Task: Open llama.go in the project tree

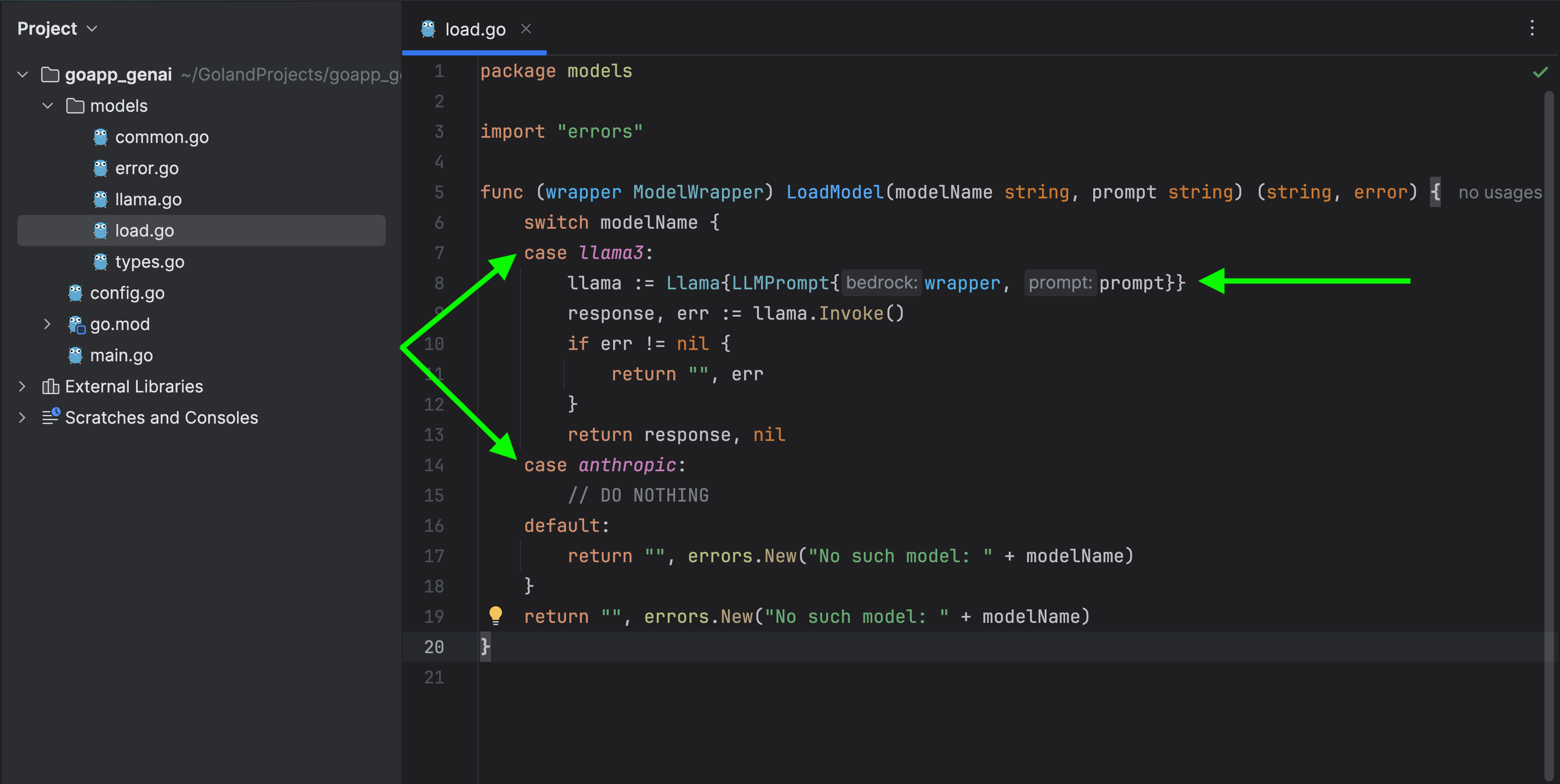Action: [x=148, y=199]
